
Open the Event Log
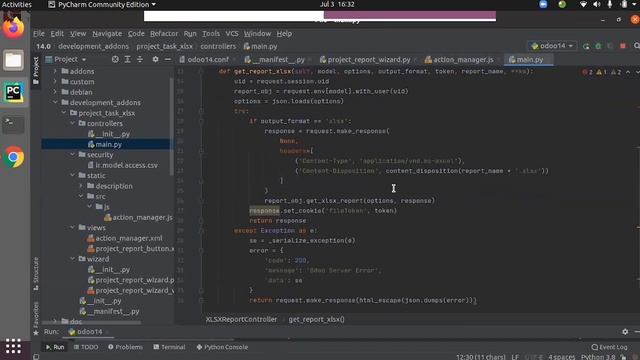(609, 347)
